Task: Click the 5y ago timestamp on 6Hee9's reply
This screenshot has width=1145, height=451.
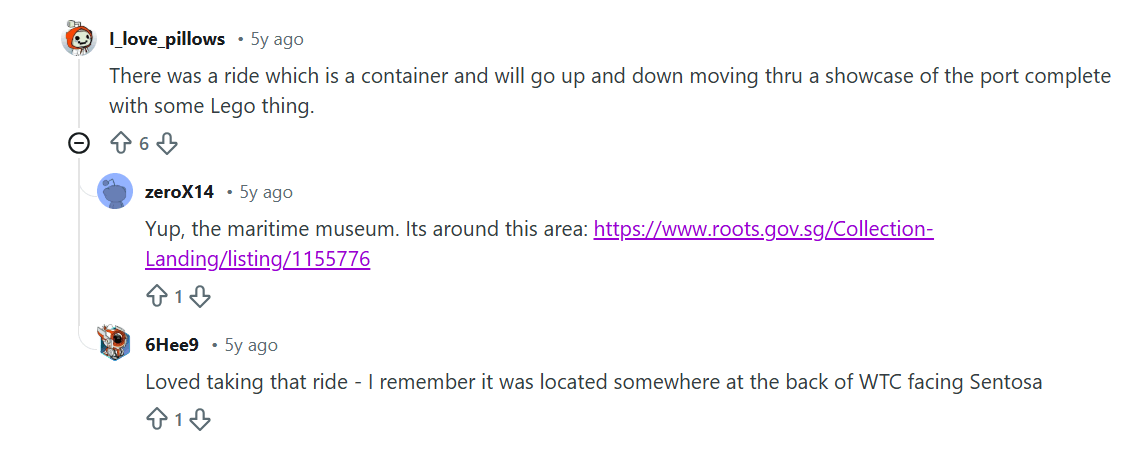Action: pos(251,345)
